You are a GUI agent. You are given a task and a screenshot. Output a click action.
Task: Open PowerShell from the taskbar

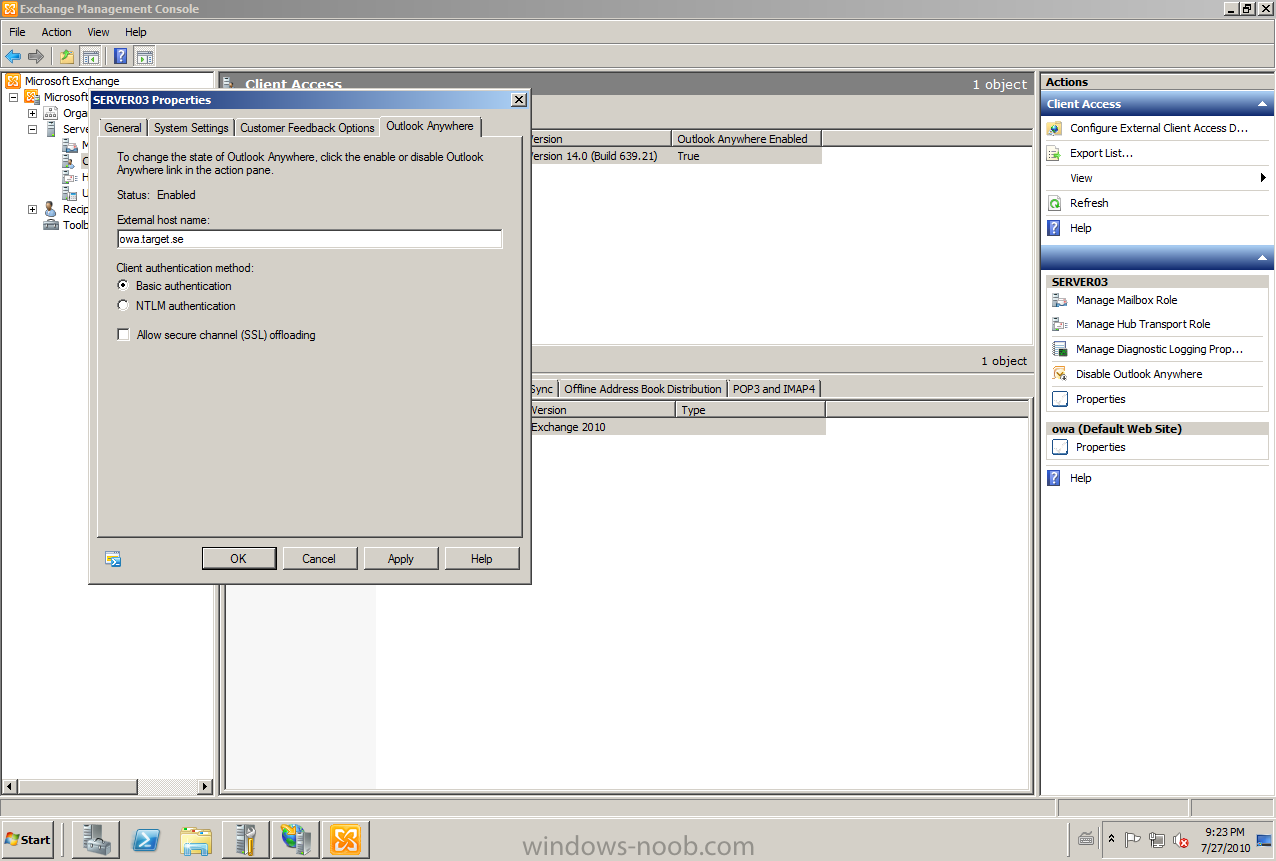click(147, 839)
